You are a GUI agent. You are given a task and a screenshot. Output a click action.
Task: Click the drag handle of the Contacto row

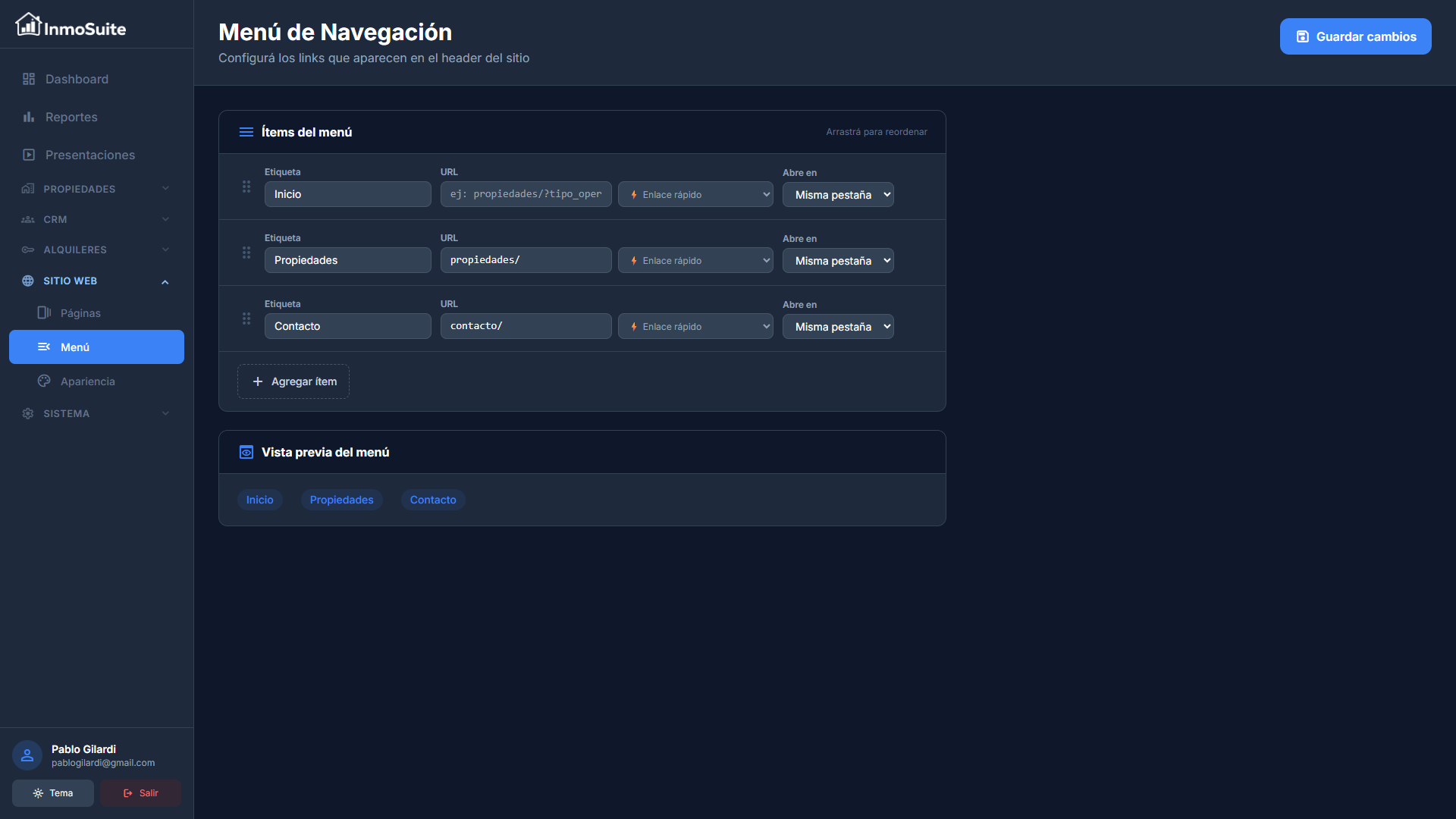[x=246, y=318]
